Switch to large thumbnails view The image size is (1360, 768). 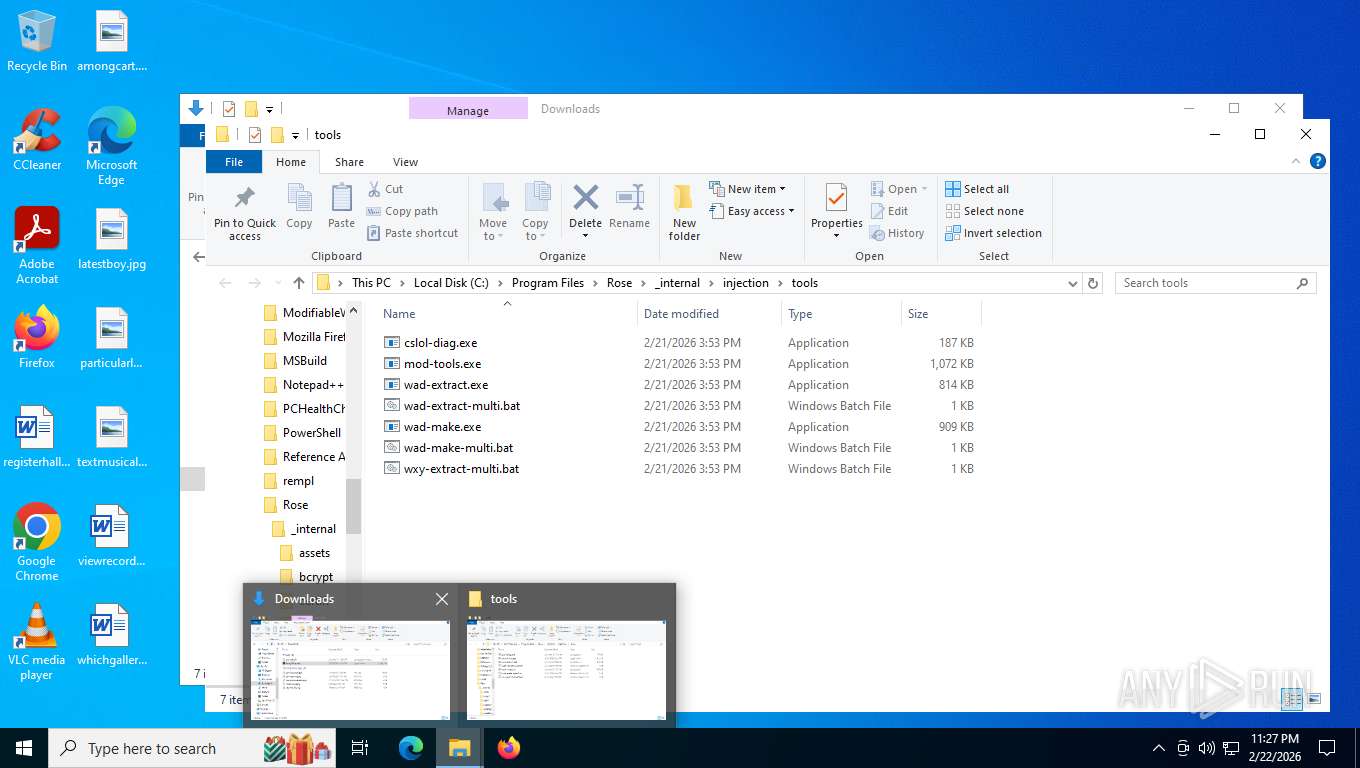click(x=1314, y=699)
